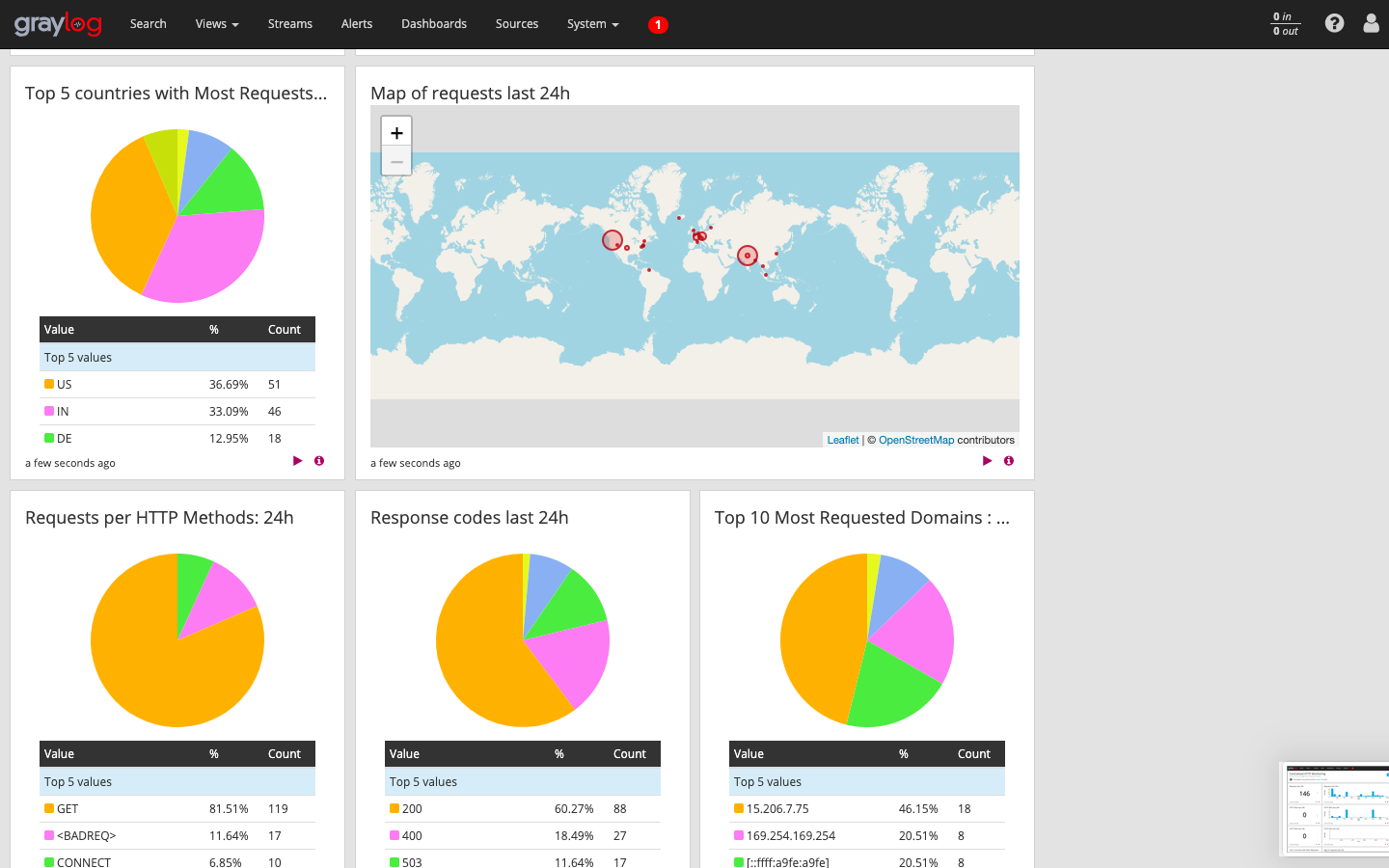The width and height of the screenshot is (1389, 868).
Task: Open Sources page
Action: click(x=517, y=24)
